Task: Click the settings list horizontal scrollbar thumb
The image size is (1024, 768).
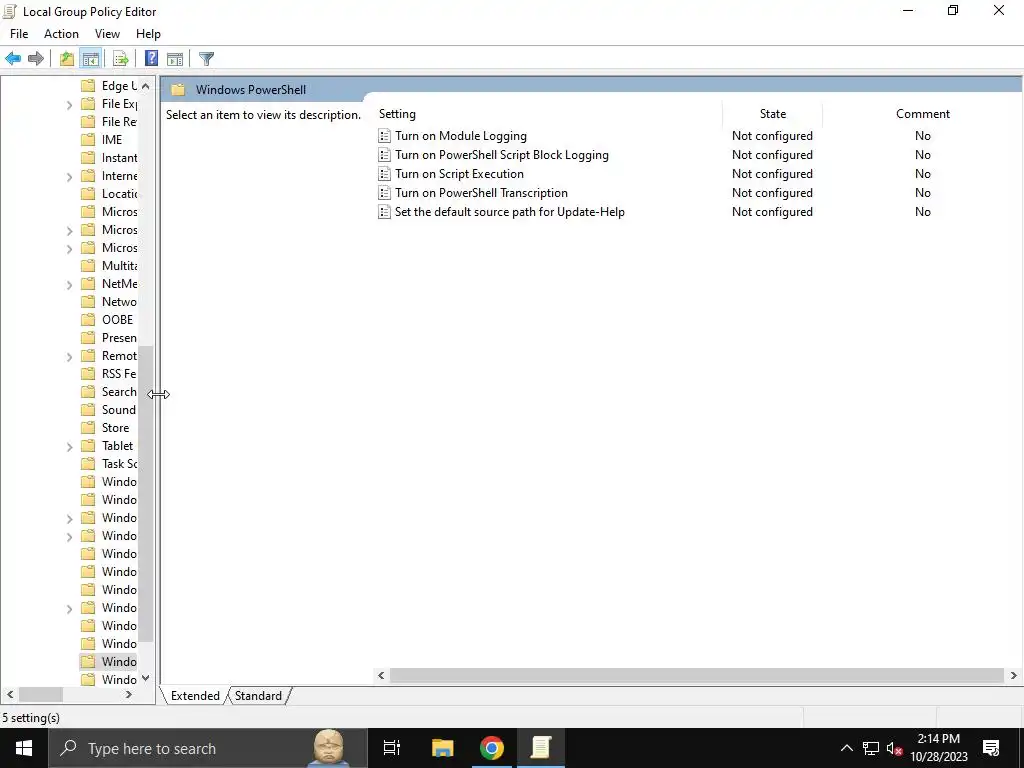Action: pos(697,675)
